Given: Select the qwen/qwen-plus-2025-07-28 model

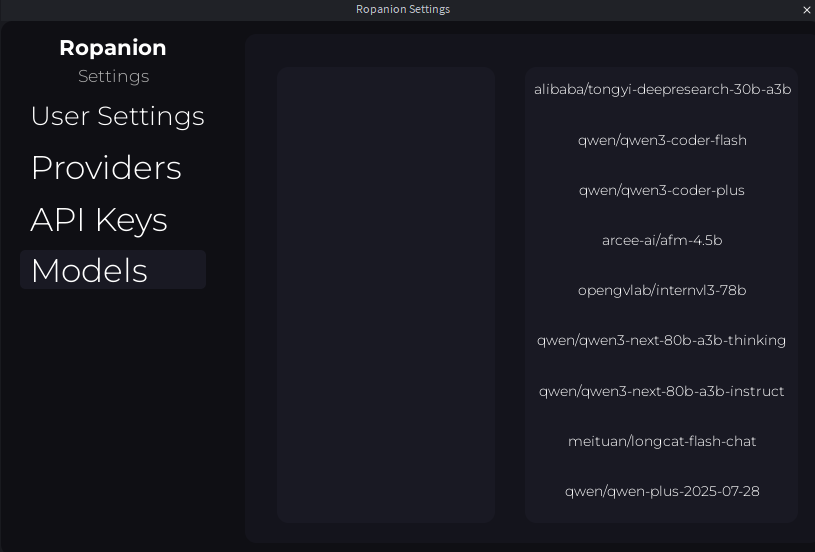Looking at the screenshot, I should tap(662, 491).
